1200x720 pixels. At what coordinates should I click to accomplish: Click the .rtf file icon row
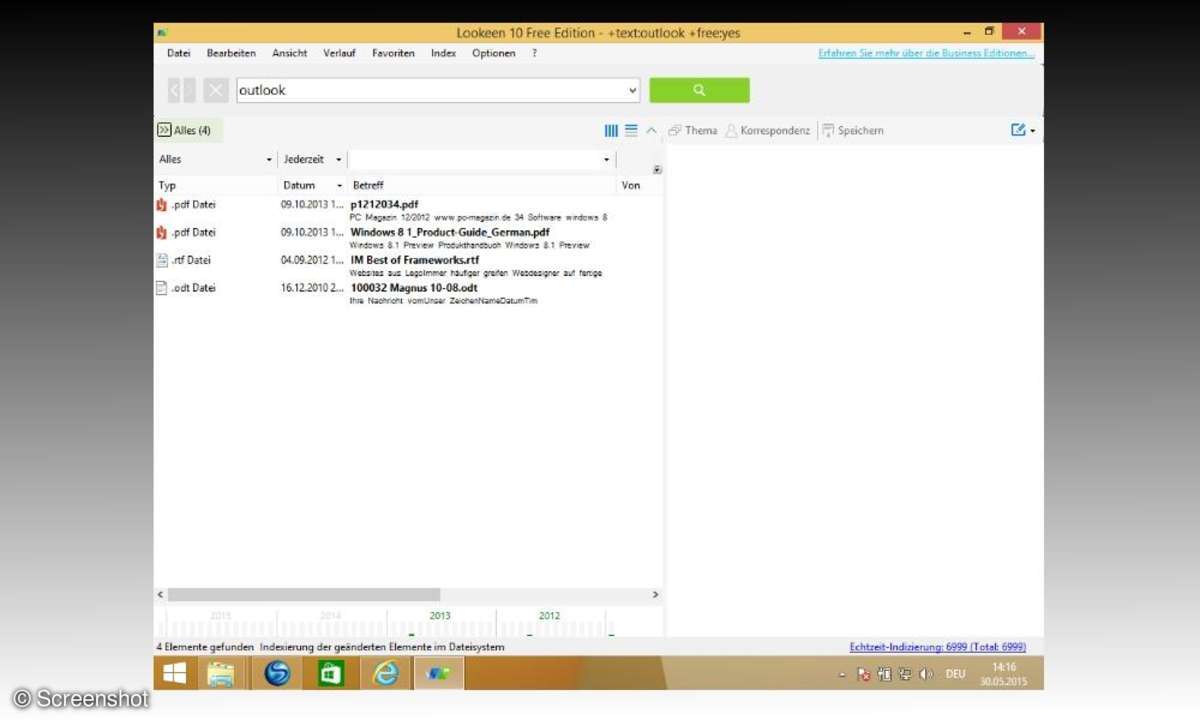tap(161, 261)
